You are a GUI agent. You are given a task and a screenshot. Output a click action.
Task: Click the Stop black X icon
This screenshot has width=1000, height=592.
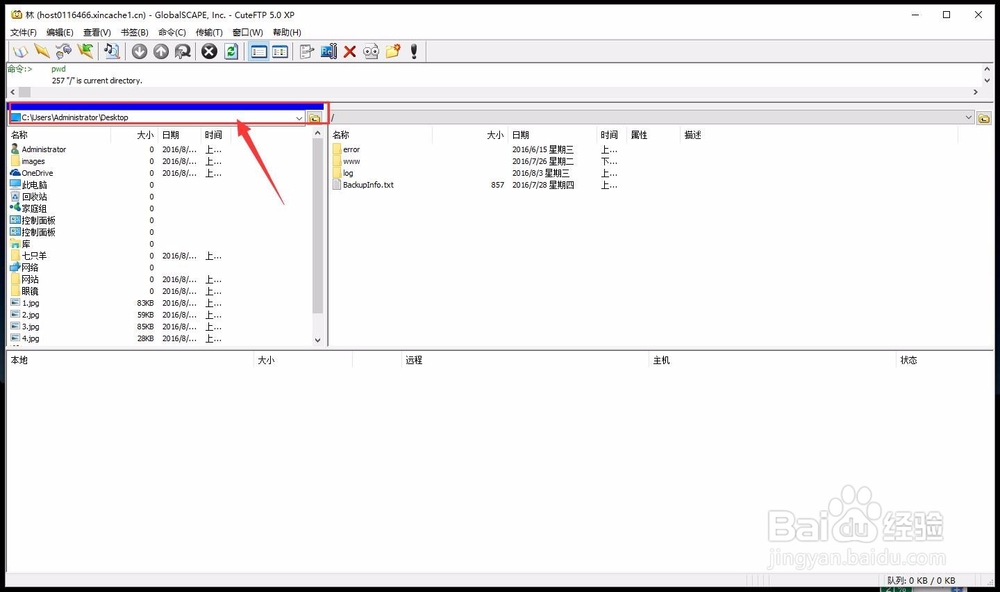pos(209,52)
